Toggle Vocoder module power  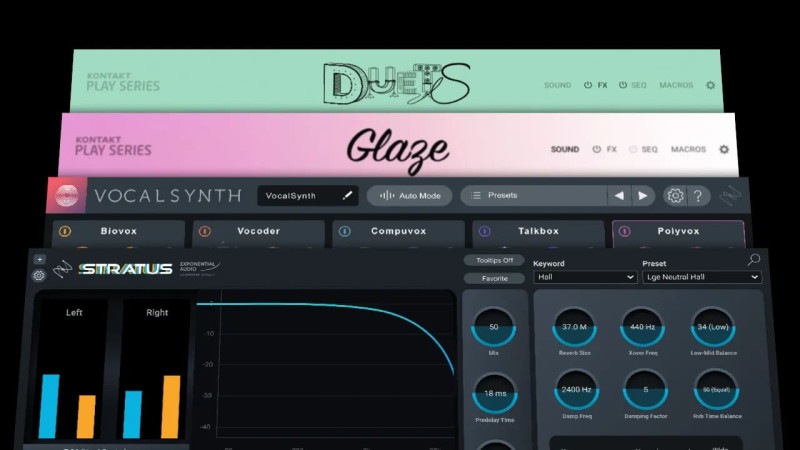click(205, 231)
